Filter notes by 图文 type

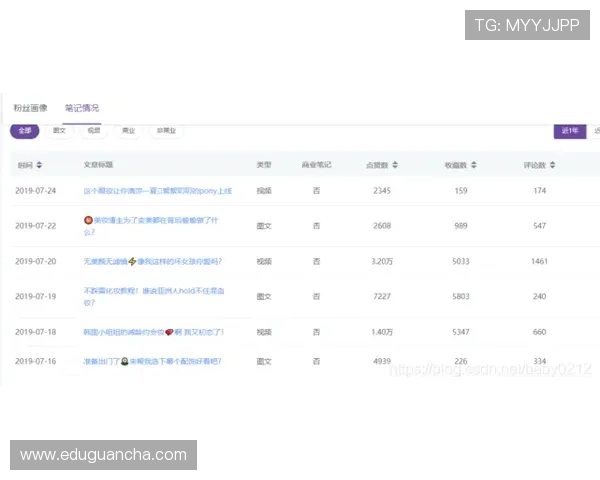coord(60,130)
